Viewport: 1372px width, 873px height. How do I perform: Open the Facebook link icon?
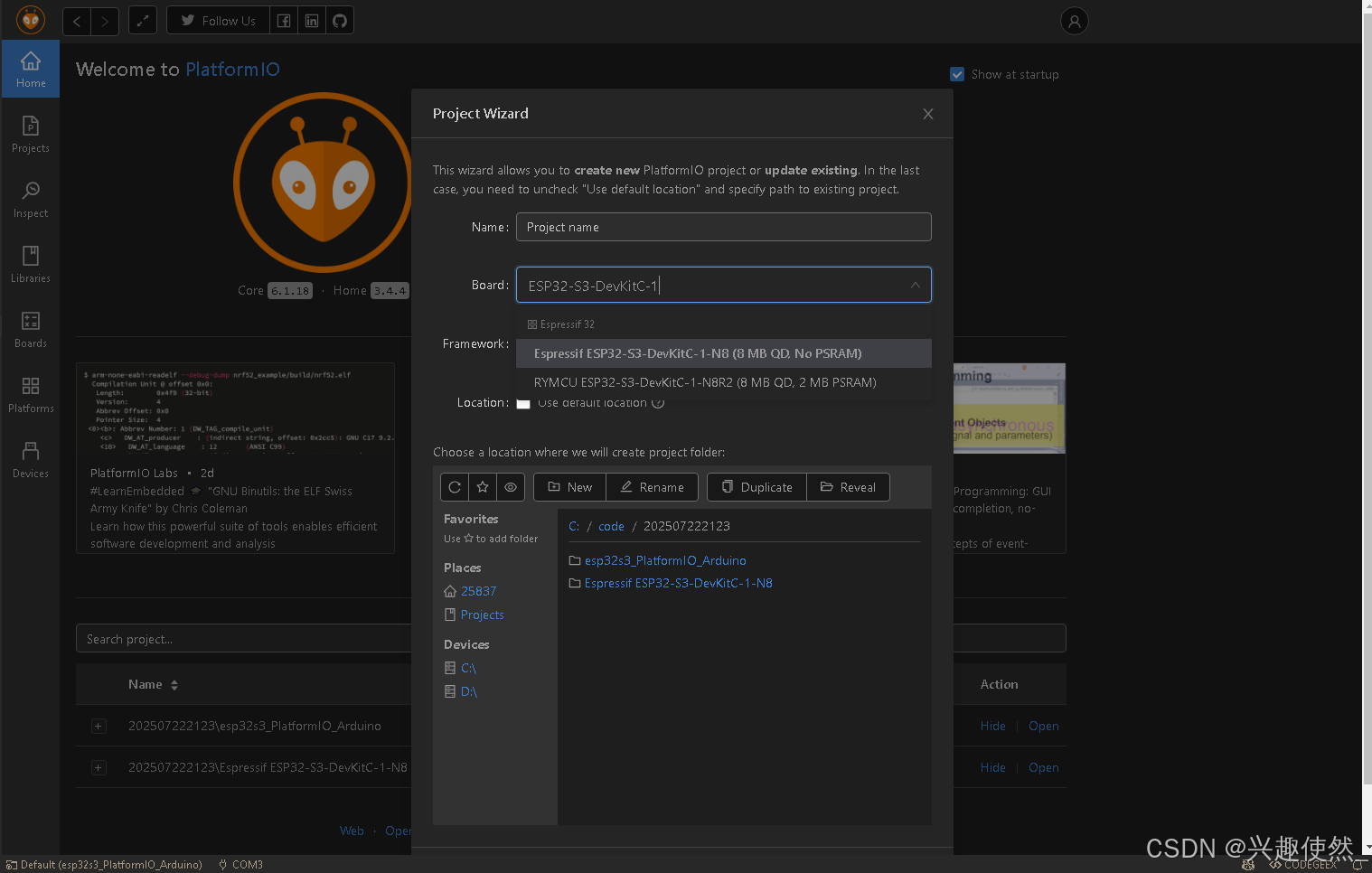(x=284, y=21)
